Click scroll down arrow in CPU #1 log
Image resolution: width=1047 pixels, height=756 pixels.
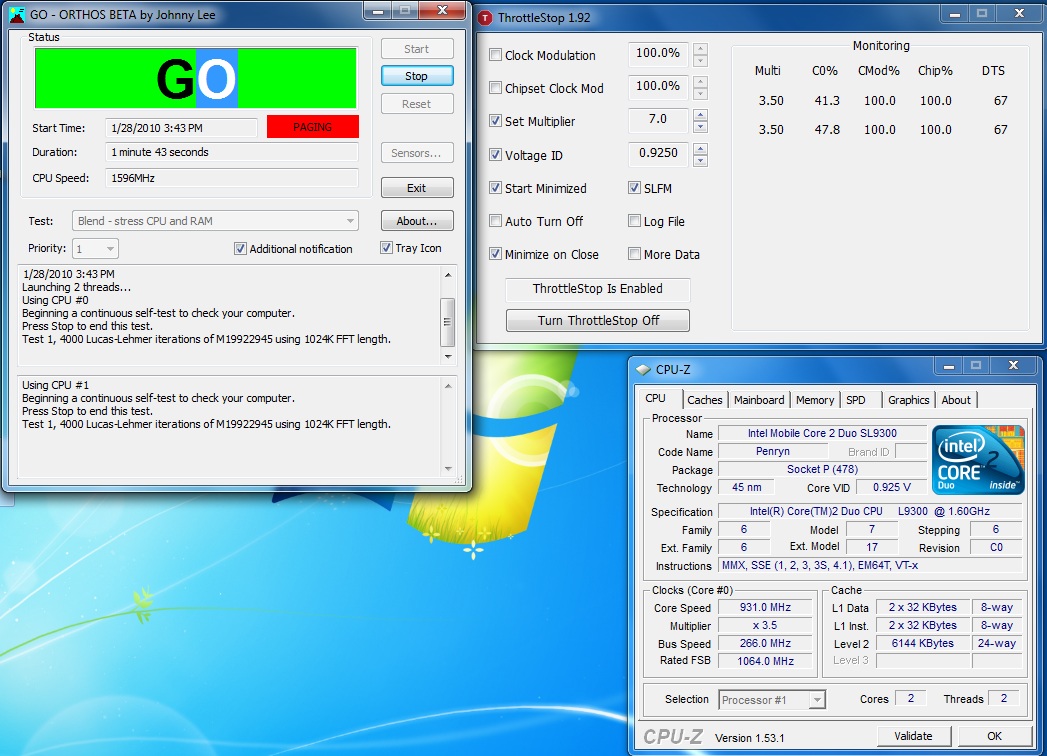(447, 469)
